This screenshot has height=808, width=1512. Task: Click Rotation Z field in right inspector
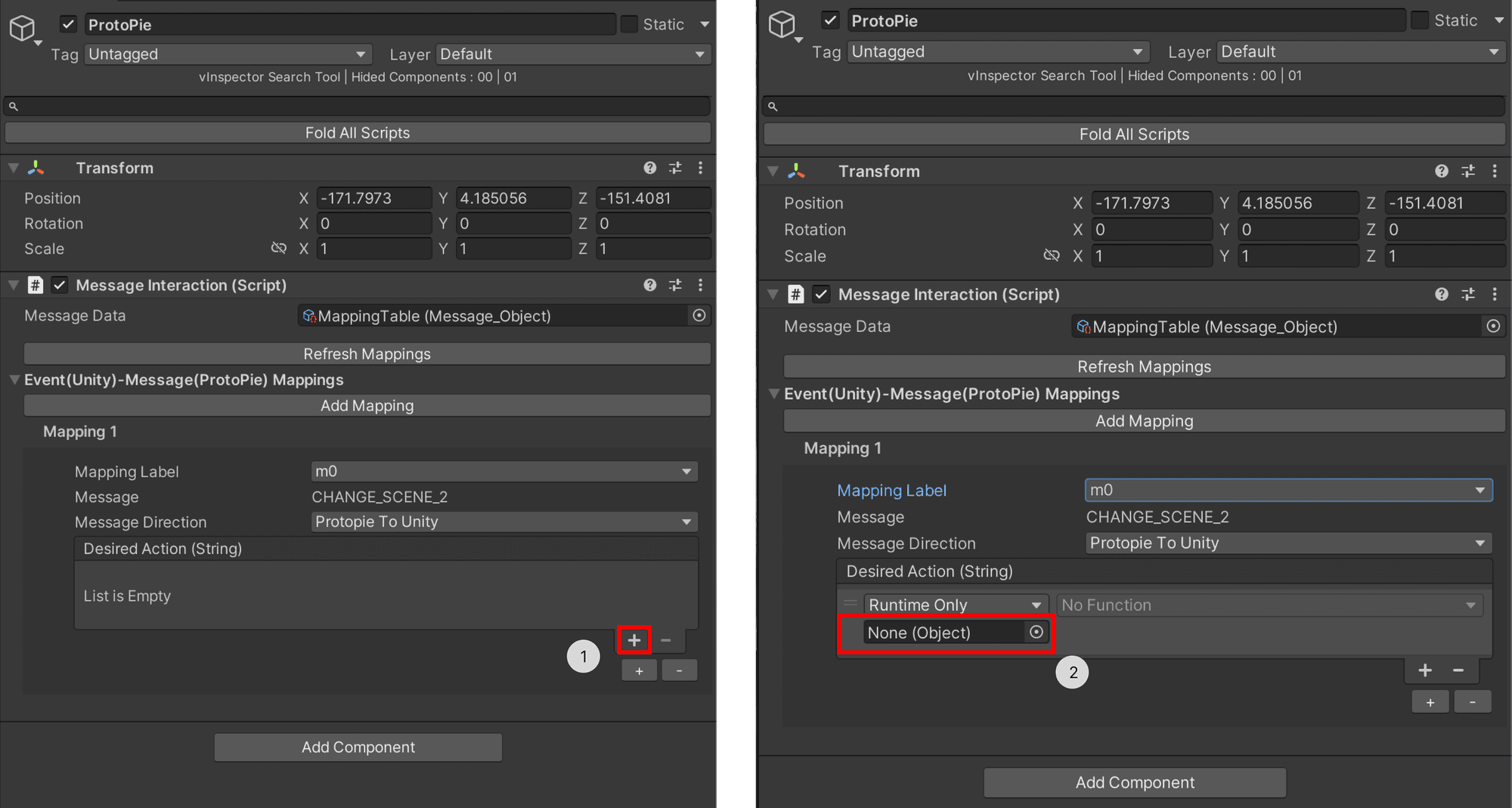[x=1445, y=229]
